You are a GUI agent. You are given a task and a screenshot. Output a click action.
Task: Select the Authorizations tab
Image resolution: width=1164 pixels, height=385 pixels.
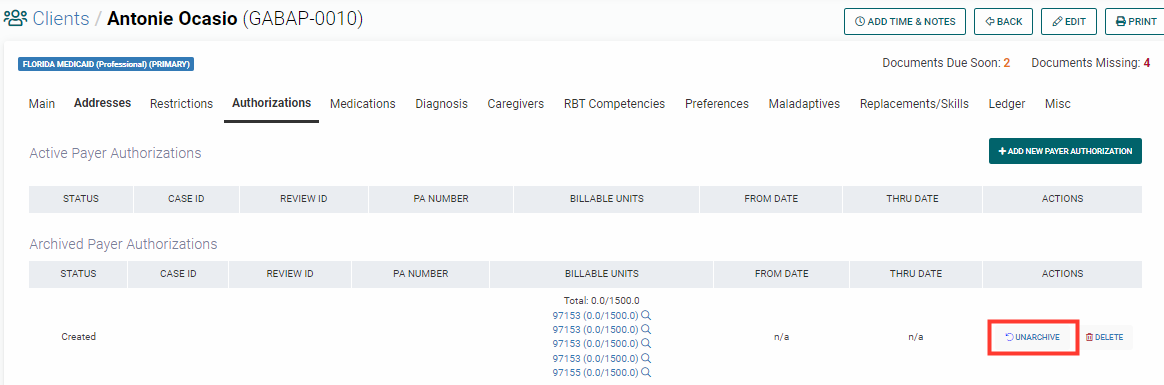(x=272, y=103)
